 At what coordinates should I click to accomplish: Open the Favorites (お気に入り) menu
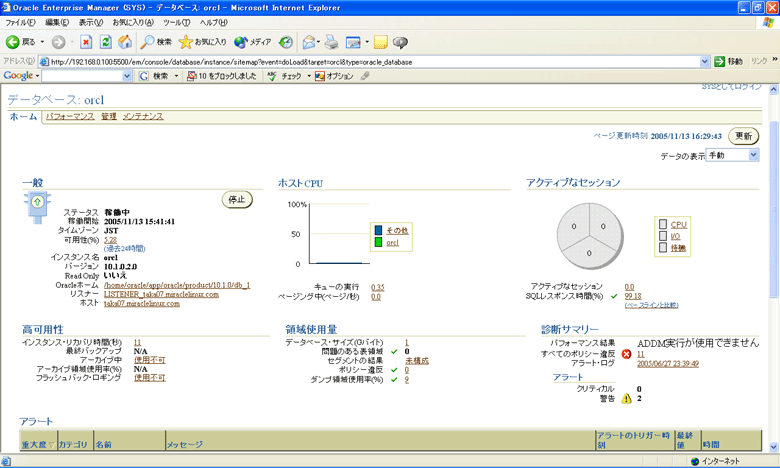tap(133, 22)
